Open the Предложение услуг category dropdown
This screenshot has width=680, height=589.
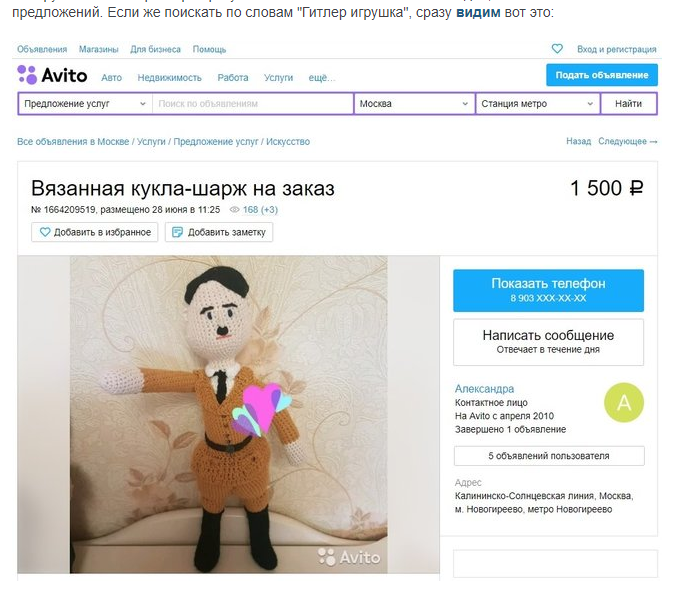(85, 104)
